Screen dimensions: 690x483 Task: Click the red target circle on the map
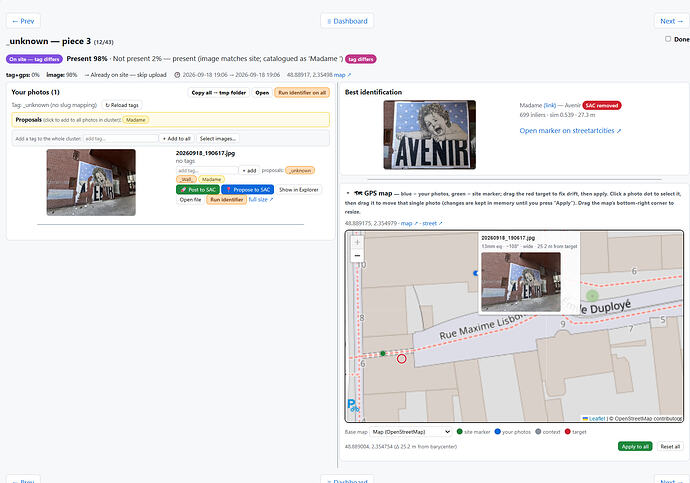[401, 359]
